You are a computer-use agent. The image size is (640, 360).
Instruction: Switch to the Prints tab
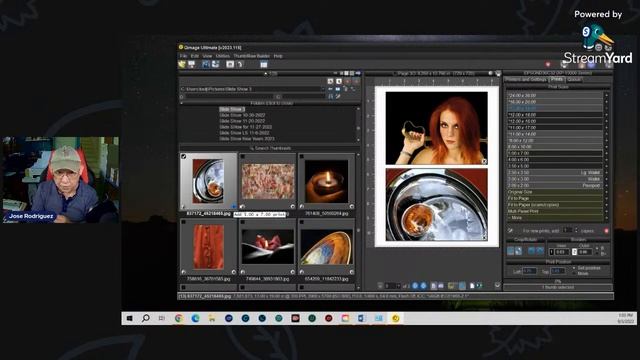[556, 80]
